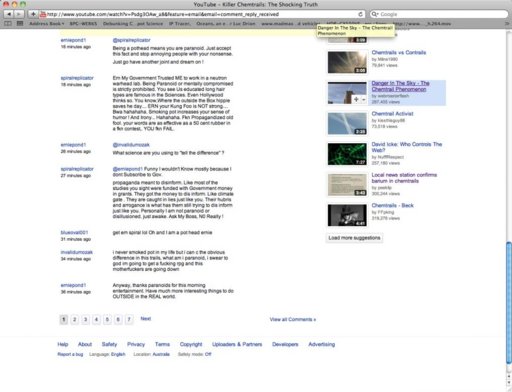
Task: Open the Reading List bookmarks icon
Action: coord(8,24)
